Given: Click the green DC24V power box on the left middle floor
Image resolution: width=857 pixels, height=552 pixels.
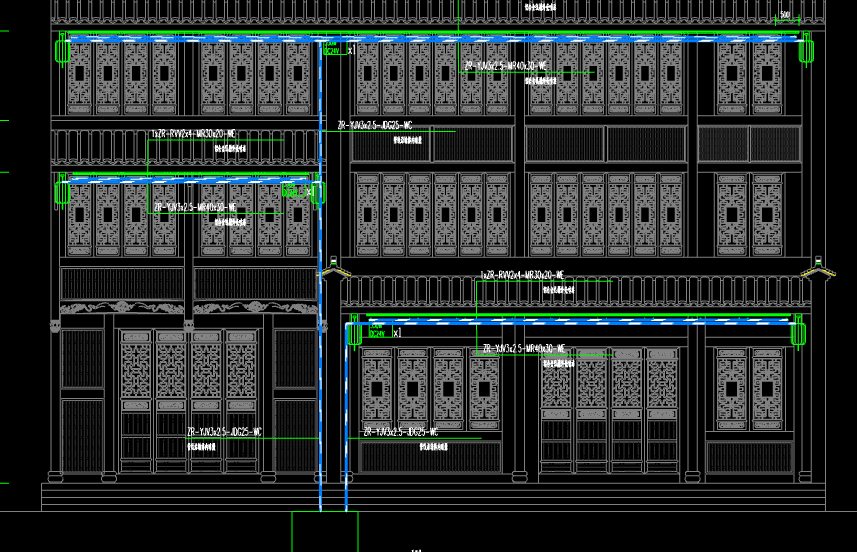Looking at the screenshot, I should (294, 191).
